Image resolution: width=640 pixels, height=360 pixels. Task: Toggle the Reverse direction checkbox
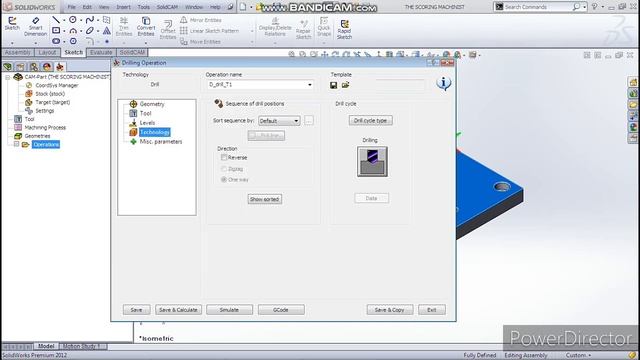[224, 157]
